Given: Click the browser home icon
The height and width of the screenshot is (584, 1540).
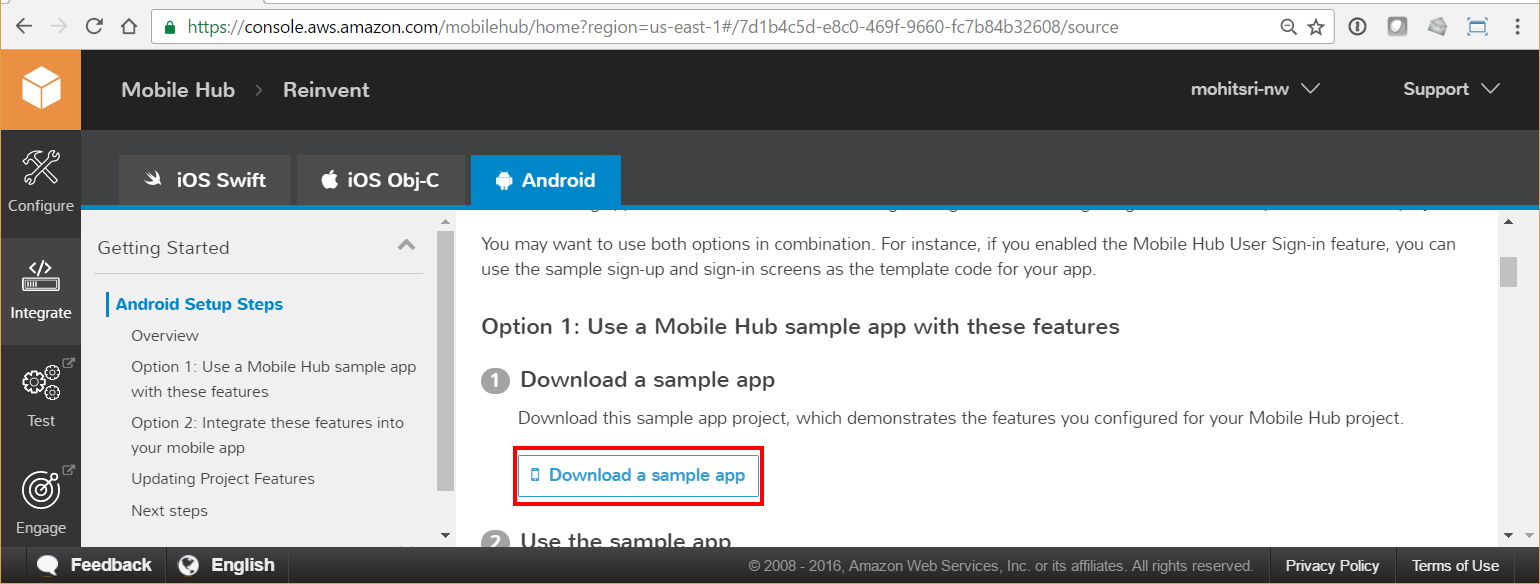Looking at the screenshot, I should coord(129,27).
